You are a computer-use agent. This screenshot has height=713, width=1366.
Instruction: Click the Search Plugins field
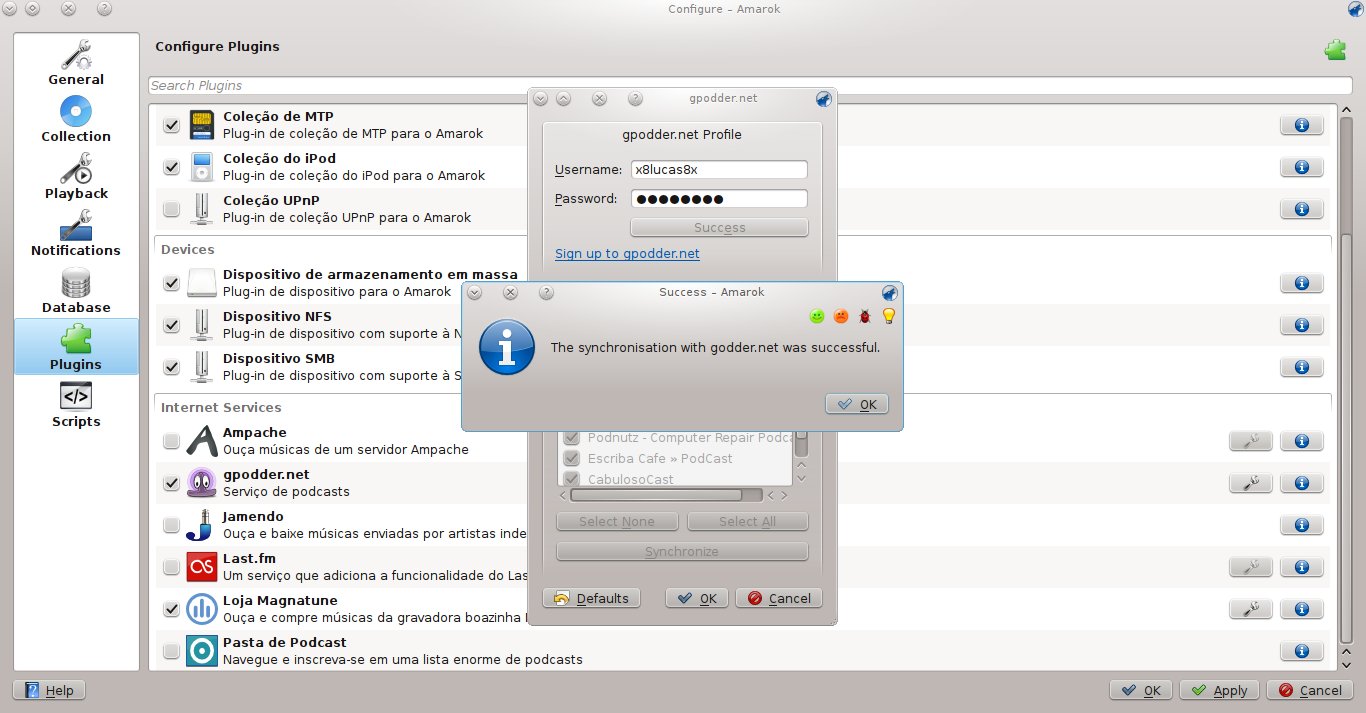750,86
